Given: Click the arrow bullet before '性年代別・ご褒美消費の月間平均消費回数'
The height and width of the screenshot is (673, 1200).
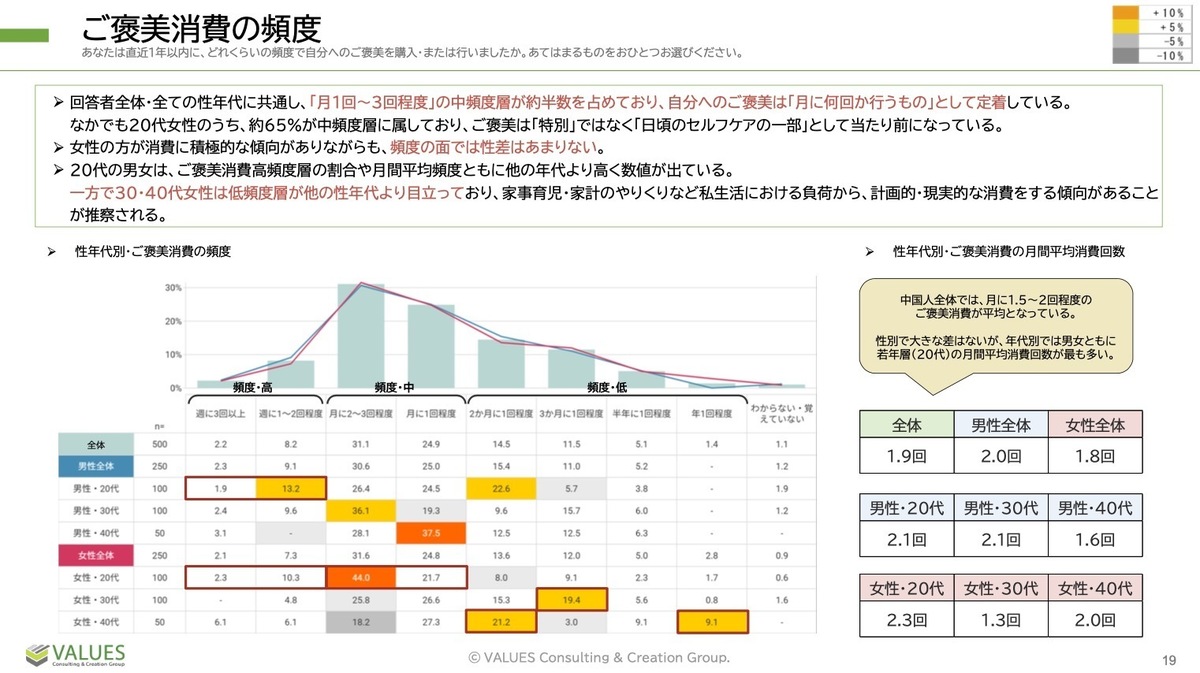Looking at the screenshot, I should coord(869,253).
